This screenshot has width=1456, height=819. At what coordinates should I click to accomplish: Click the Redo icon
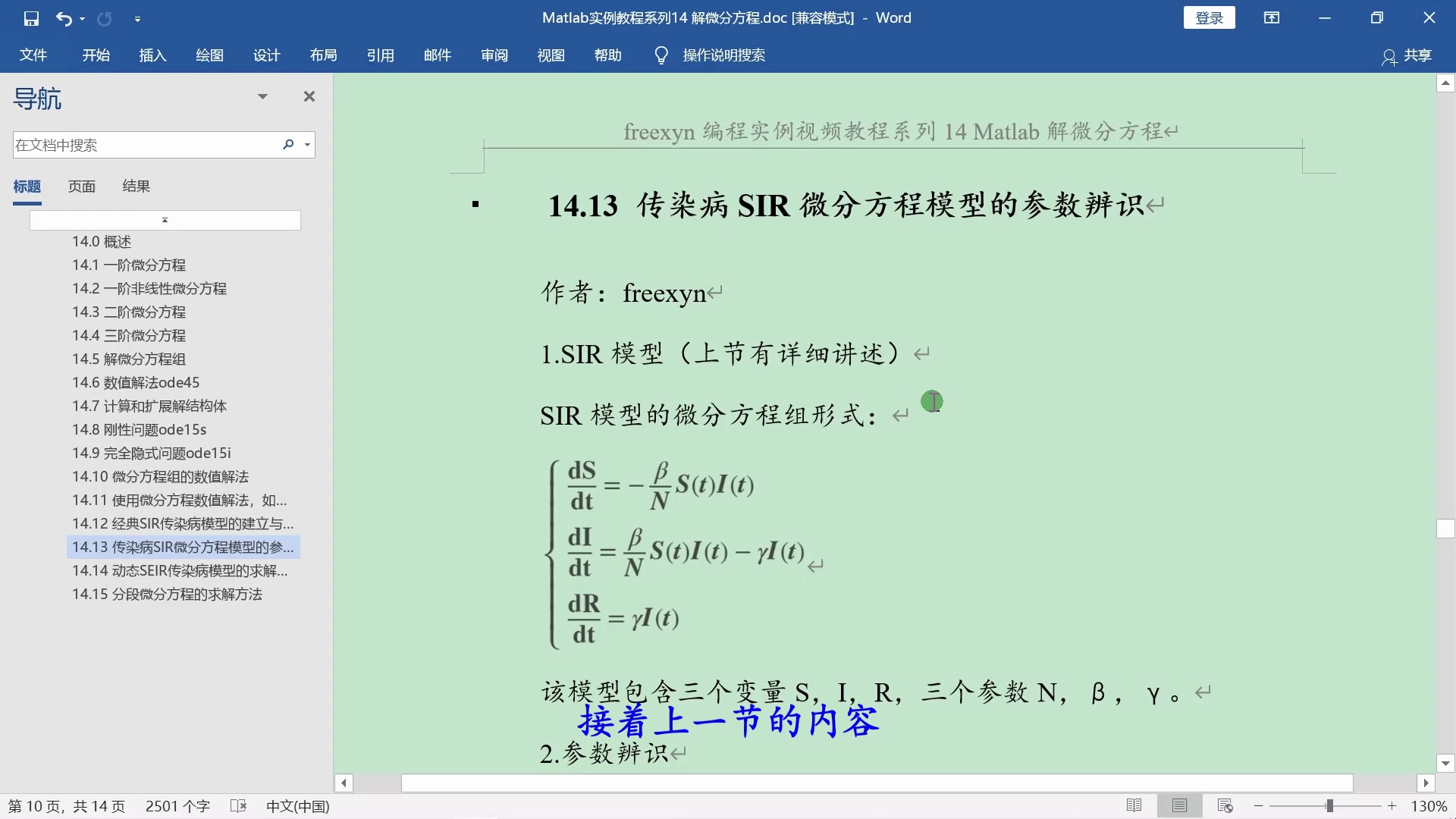(x=104, y=18)
